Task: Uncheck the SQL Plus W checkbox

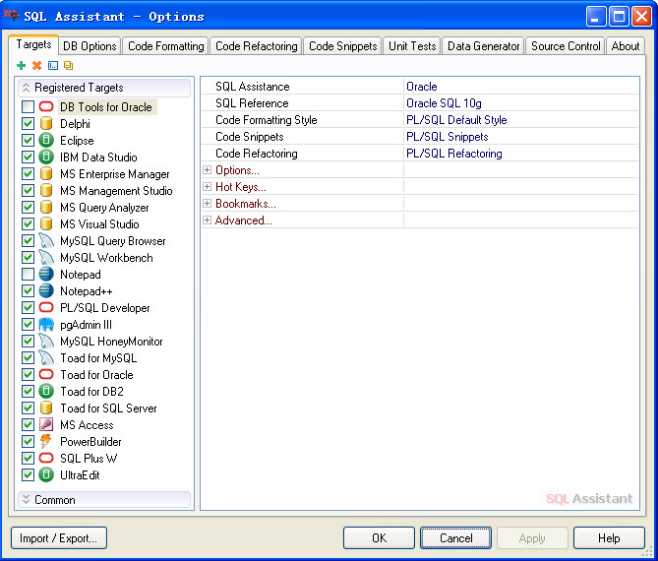Action: click(x=28, y=458)
